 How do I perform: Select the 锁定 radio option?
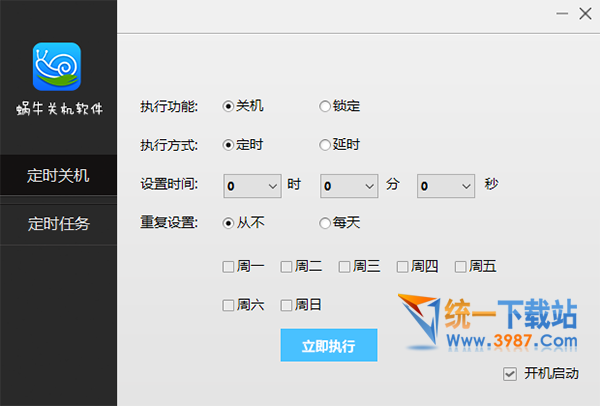(x=324, y=106)
